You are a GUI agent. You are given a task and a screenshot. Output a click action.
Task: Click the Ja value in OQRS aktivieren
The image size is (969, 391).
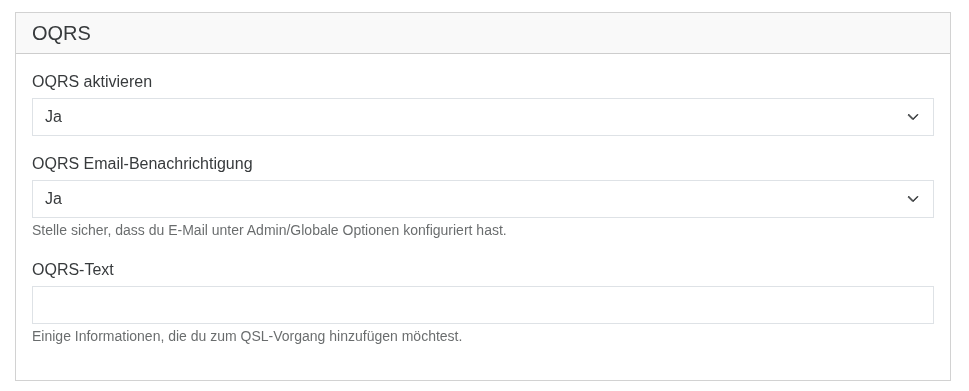(53, 117)
